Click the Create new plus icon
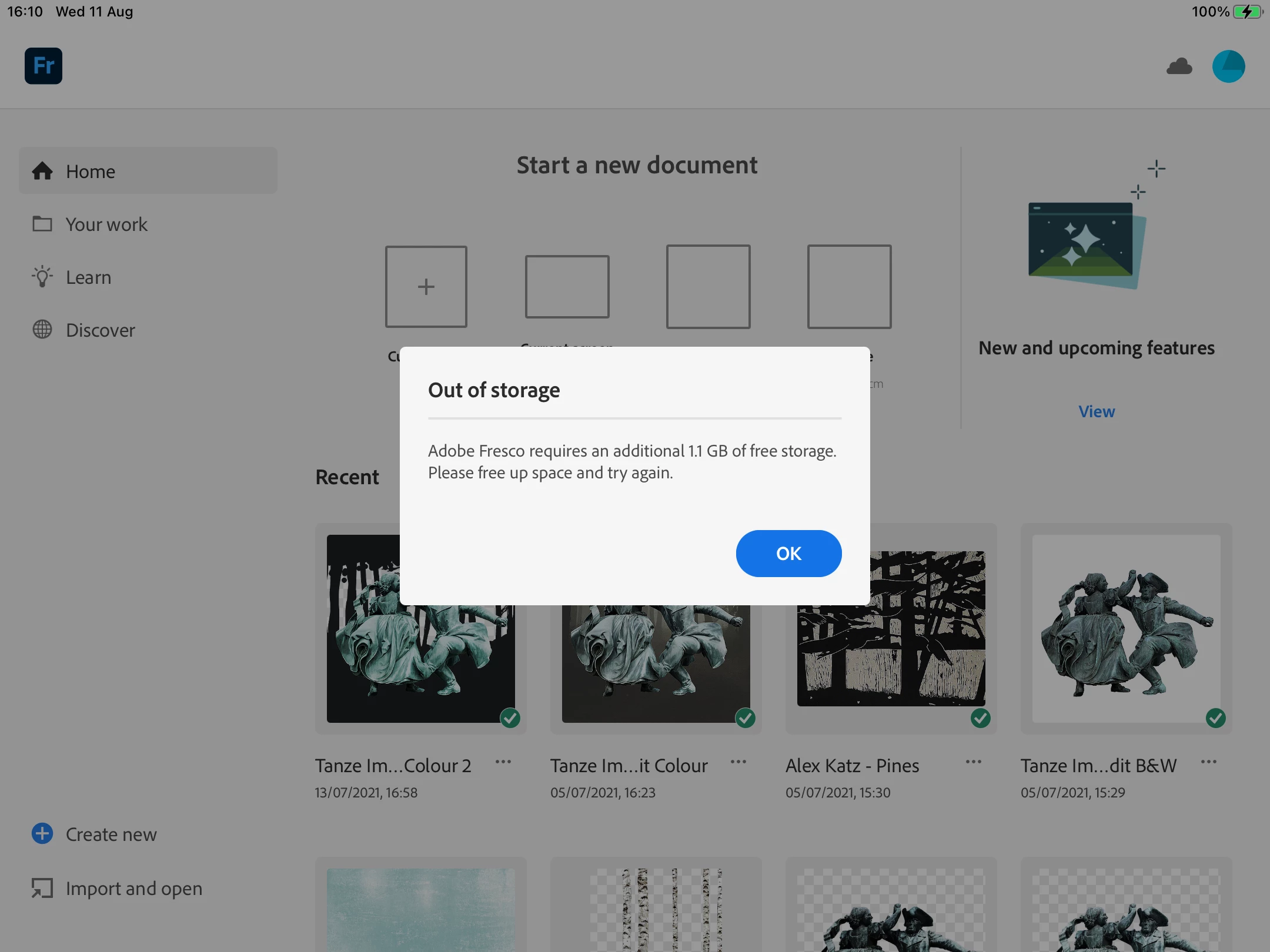This screenshot has width=1270, height=952. tap(42, 833)
